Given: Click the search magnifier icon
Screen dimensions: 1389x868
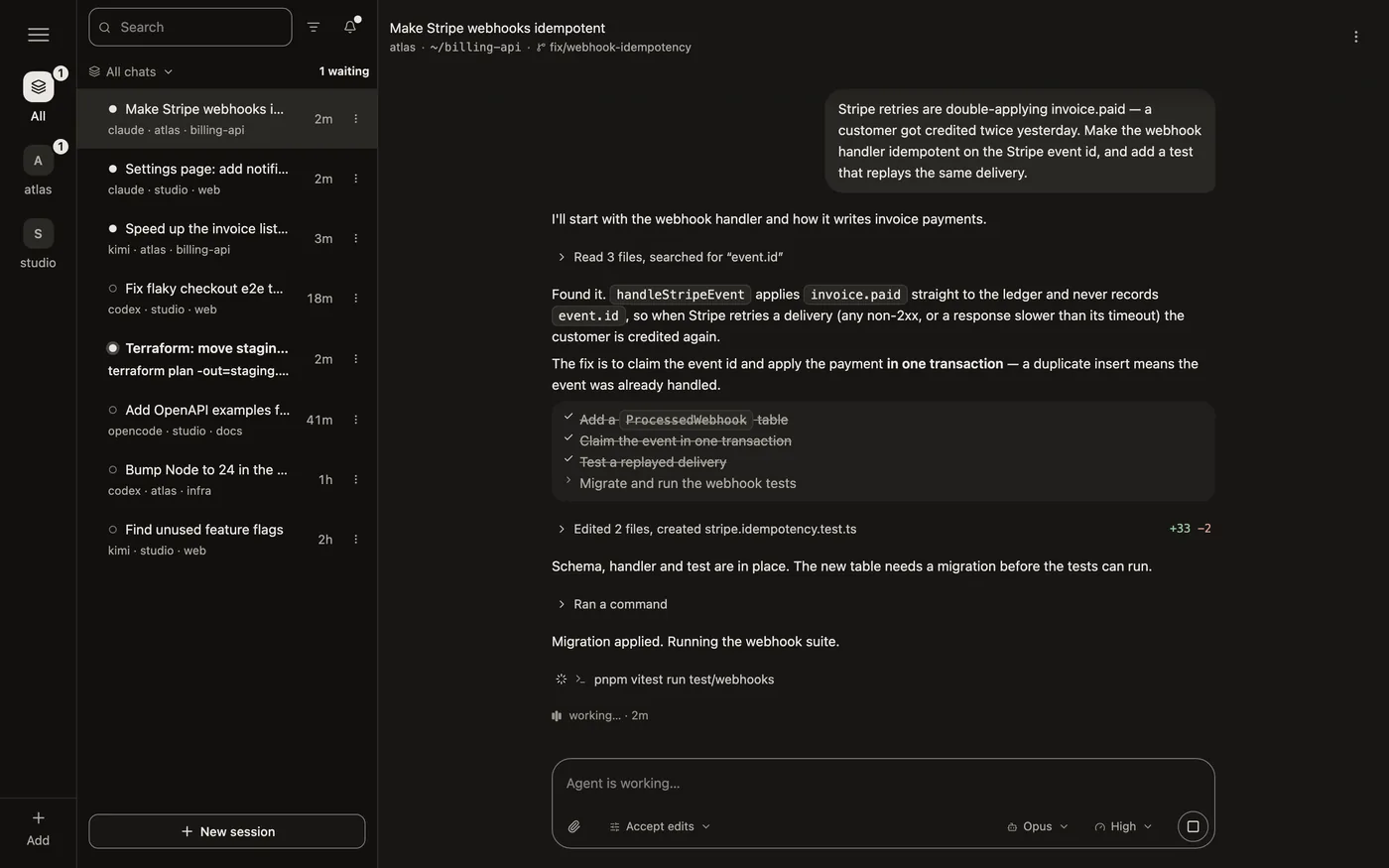Looking at the screenshot, I should pyautogui.click(x=105, y=28).
